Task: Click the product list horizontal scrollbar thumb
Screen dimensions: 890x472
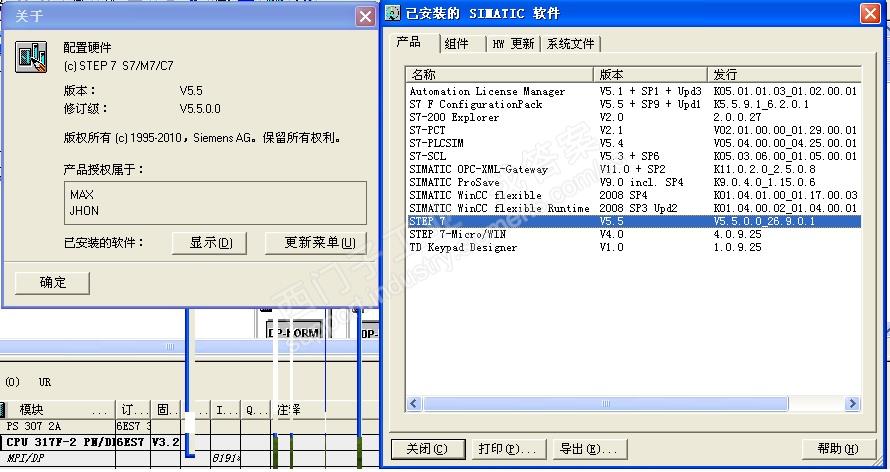Action: point(606,403)
